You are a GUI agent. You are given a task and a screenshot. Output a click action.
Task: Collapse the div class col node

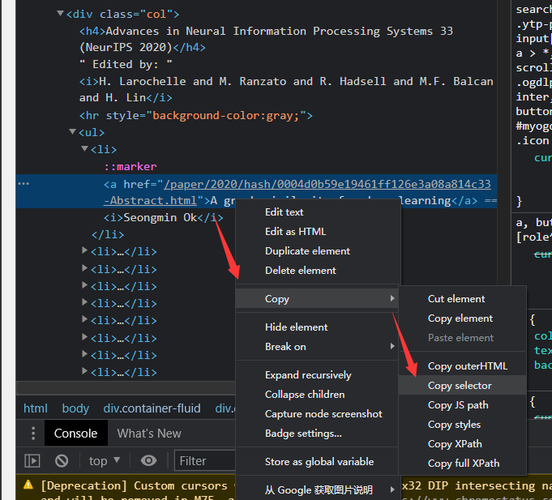click(60, 13)
